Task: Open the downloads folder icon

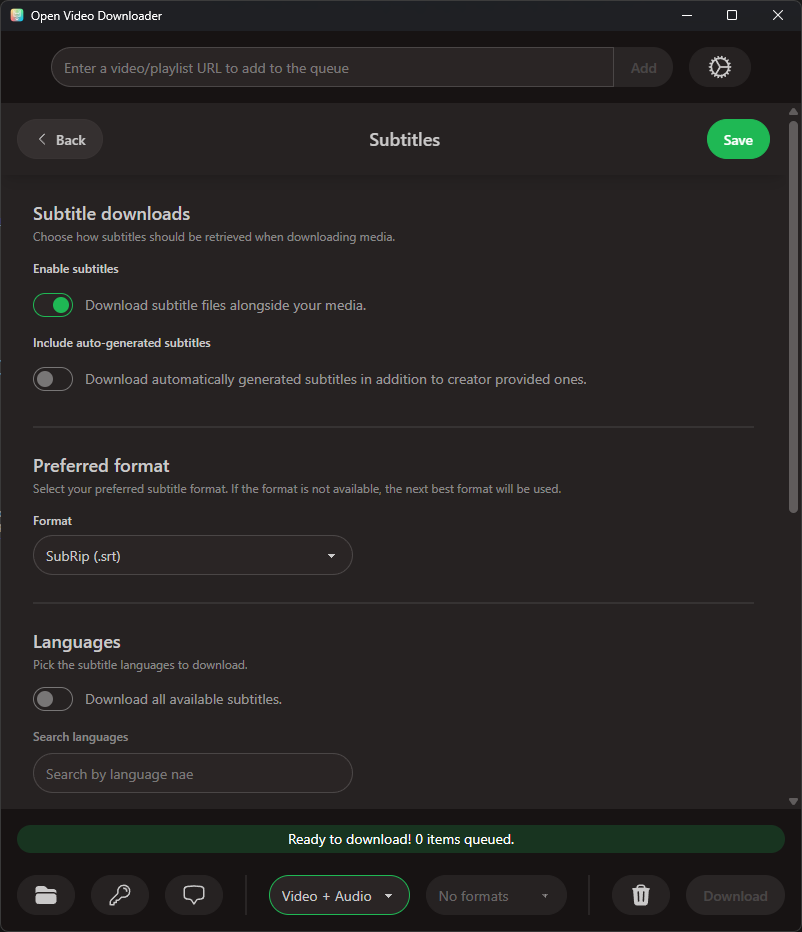Action: [46, 895]
